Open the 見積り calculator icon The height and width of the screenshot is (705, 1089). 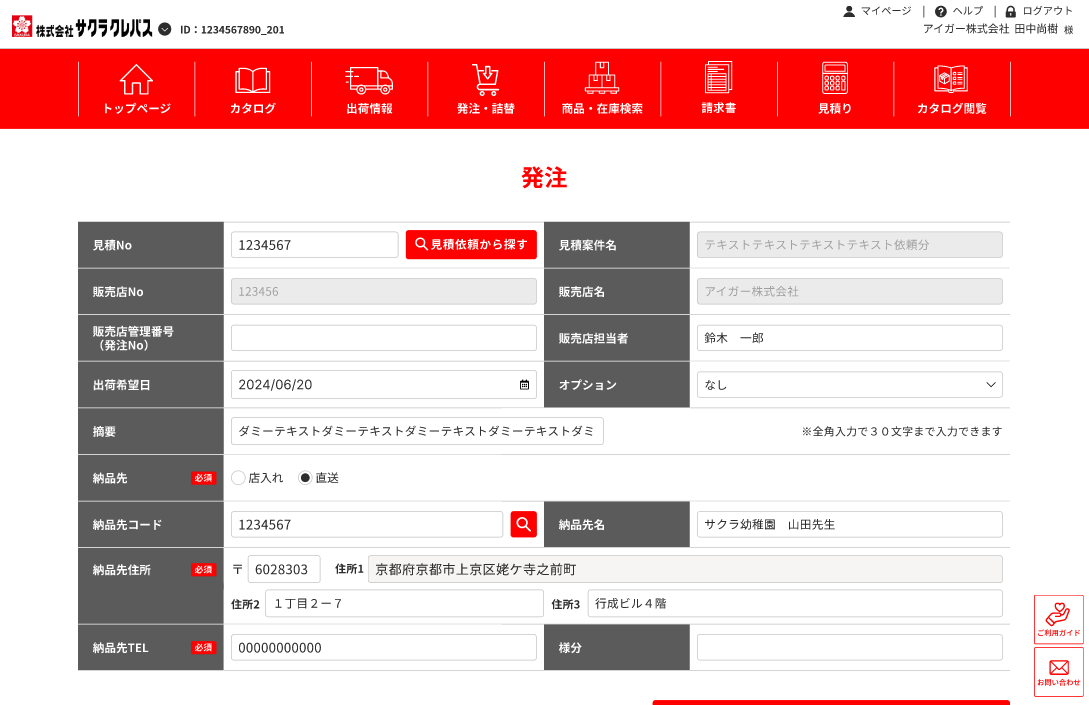835,78
